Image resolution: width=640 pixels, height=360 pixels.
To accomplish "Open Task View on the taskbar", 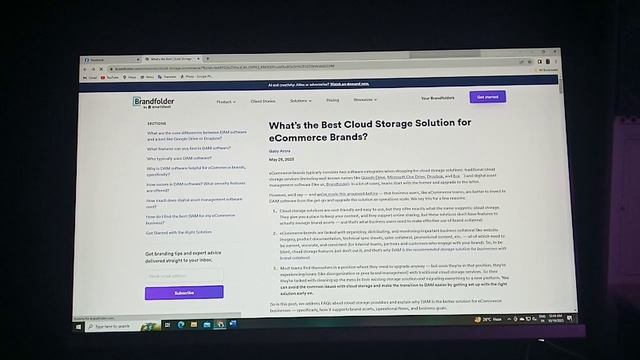I will (x=167, y=325).
